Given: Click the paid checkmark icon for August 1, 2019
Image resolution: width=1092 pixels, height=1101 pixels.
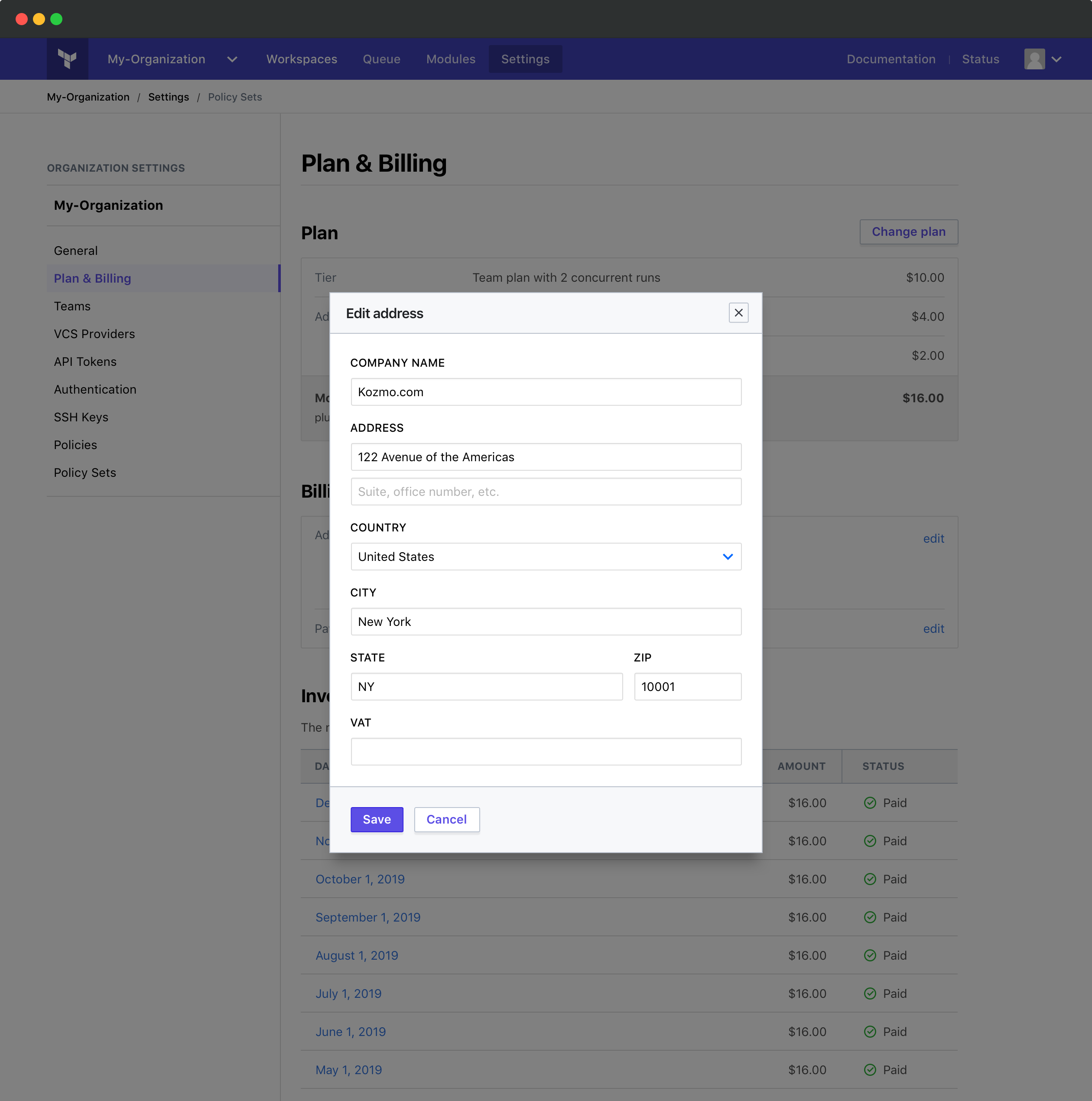Looking at the screenshot, I should click(870, 956).
